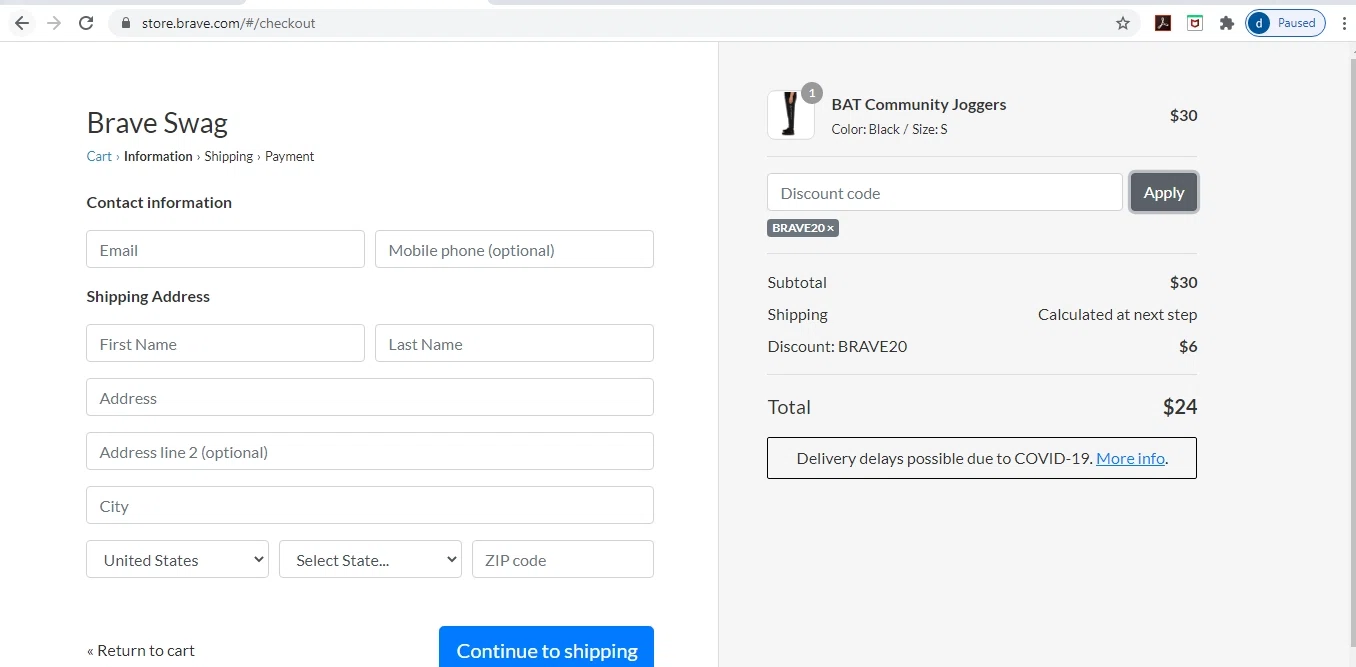
Task: Go back with the browser back arrow
Action: [22, 23]
